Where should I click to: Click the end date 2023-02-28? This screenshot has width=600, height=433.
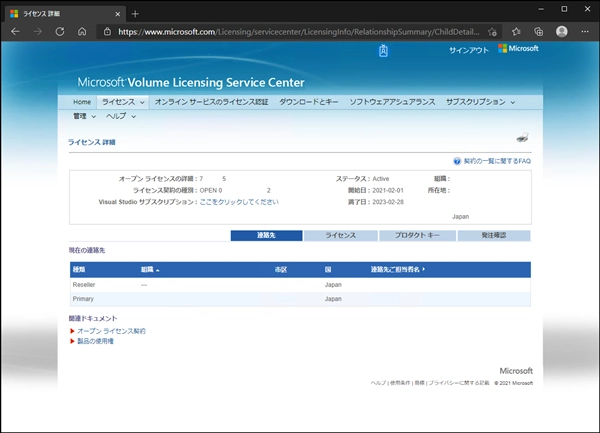click(x=388, y=202)
